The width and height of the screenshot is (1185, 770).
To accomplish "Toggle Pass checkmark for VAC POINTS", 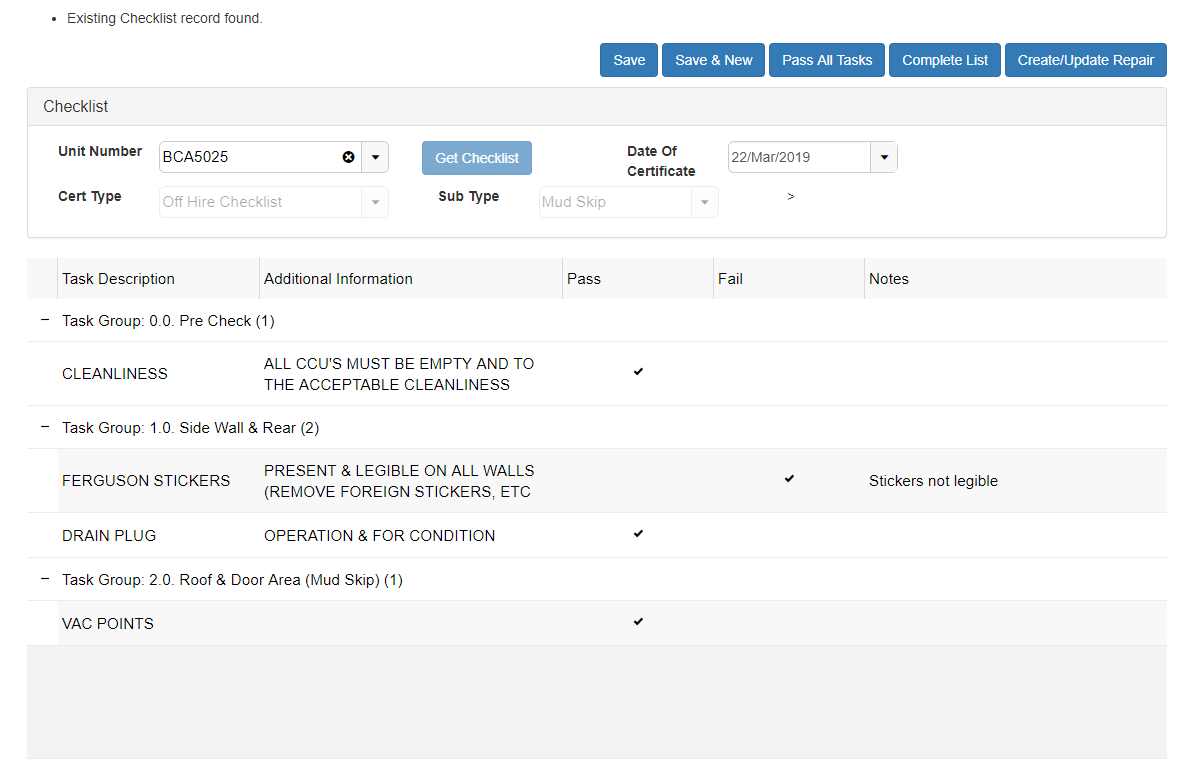I will point(638,622).
